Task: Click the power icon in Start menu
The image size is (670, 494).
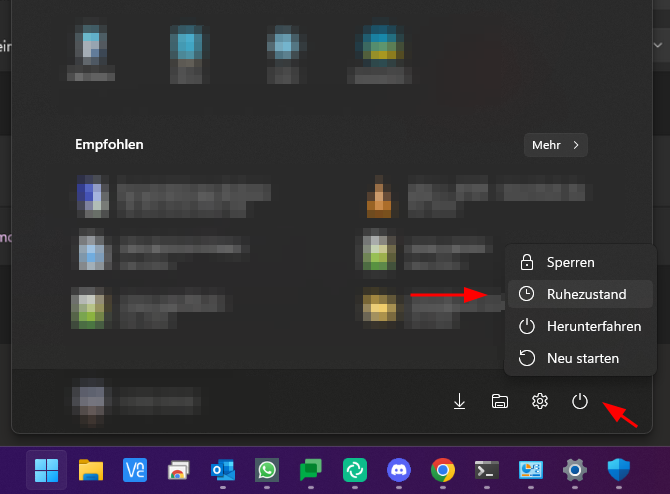Action: (579, 401)
